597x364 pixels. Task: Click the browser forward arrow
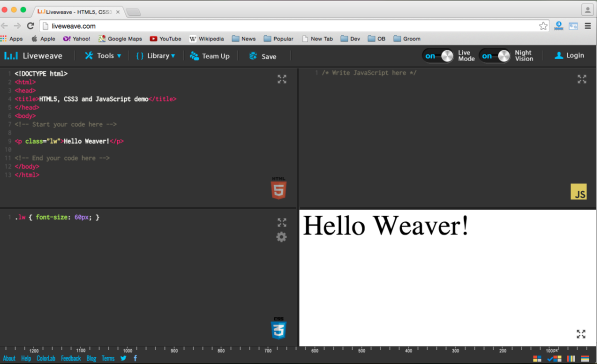[17, 26]
